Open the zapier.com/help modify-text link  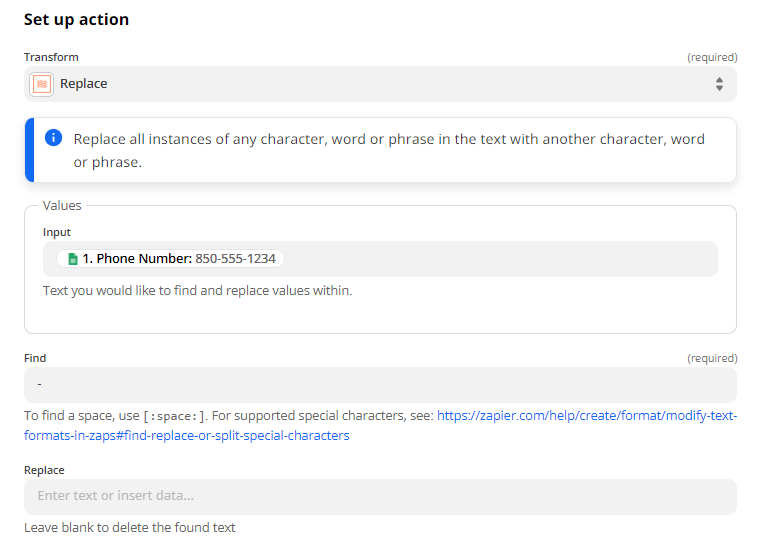587,416
